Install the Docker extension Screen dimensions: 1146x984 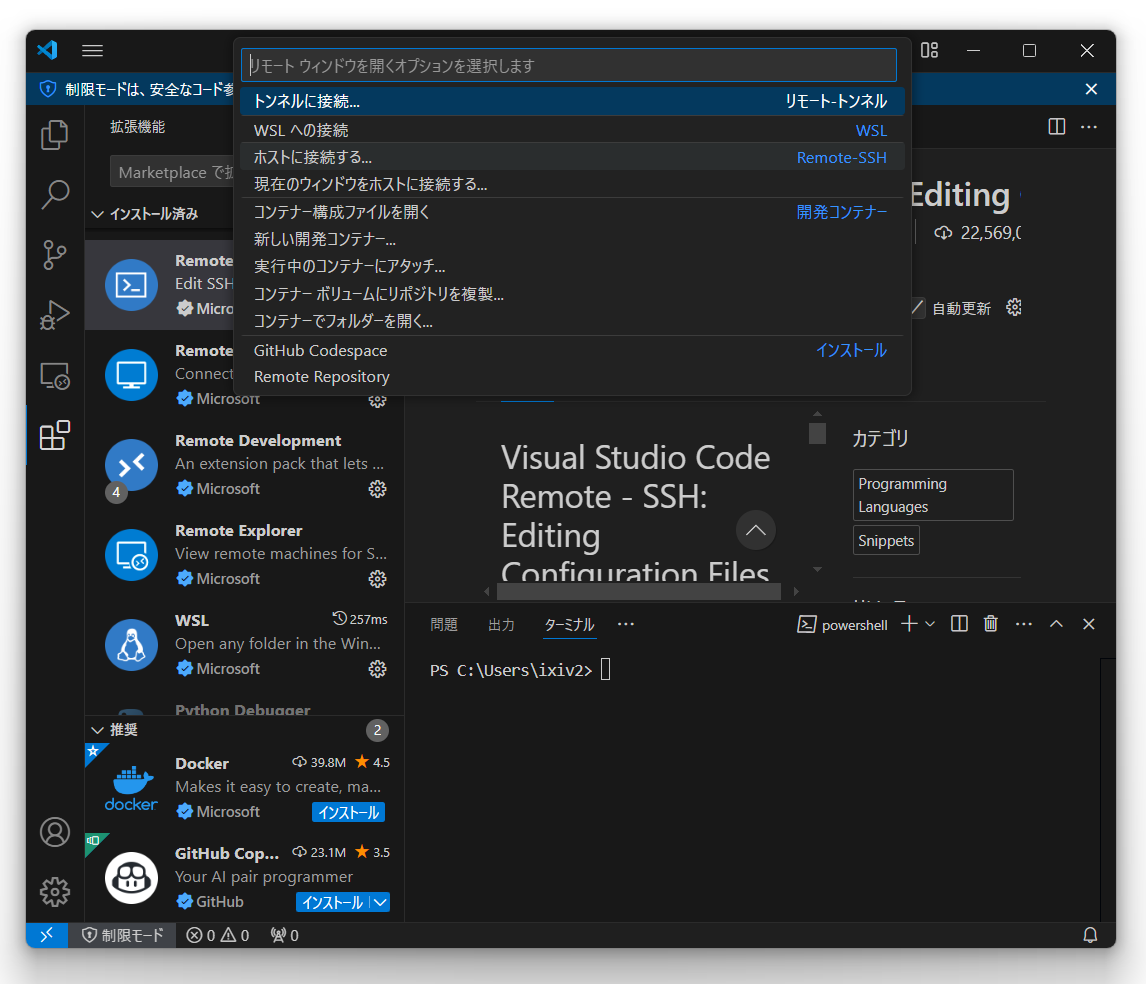point(349,812)
